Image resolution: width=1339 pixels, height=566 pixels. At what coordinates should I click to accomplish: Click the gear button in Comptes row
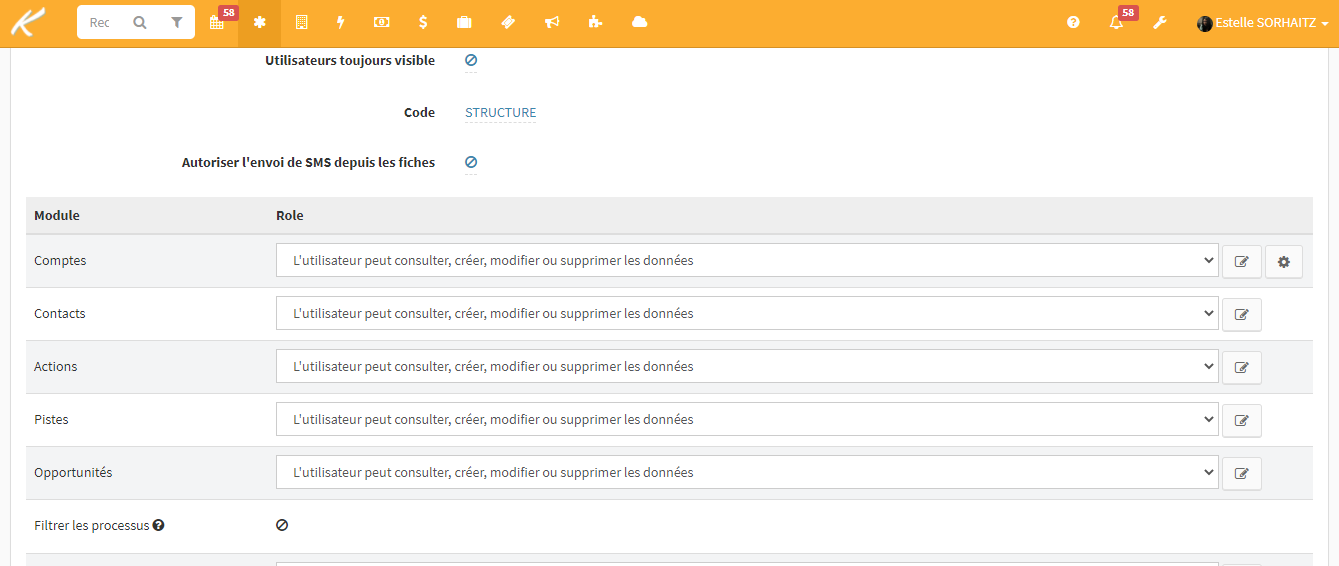pos(1284,262)
